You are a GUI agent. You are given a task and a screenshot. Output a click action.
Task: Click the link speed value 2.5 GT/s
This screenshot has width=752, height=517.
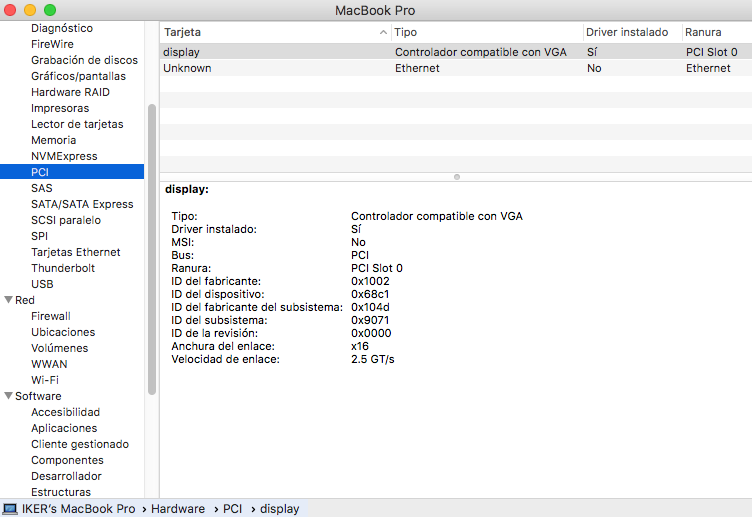coord(373,359)
